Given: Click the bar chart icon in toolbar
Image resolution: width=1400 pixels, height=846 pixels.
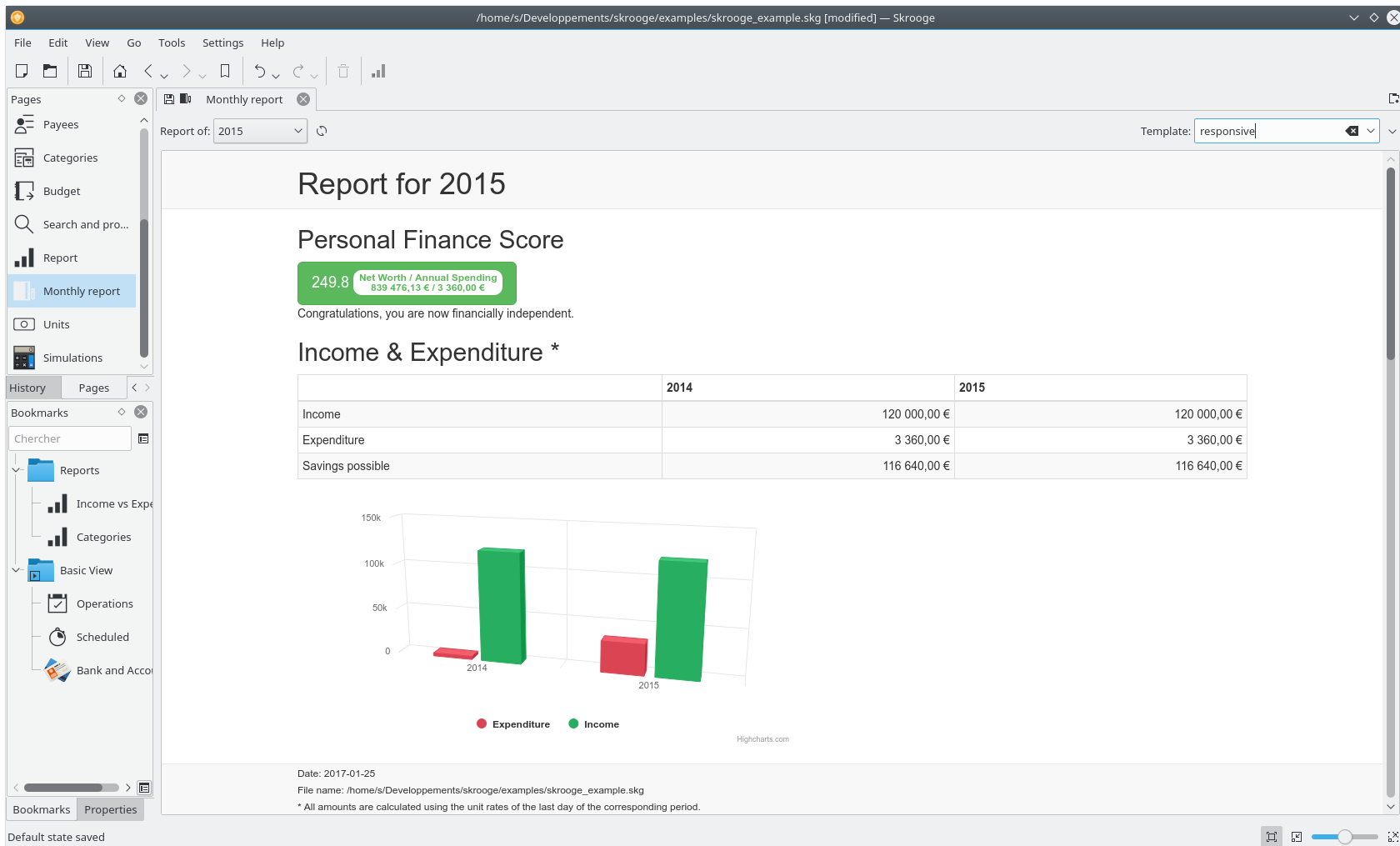Looking at the screenshot, I should tap(378, 72).
